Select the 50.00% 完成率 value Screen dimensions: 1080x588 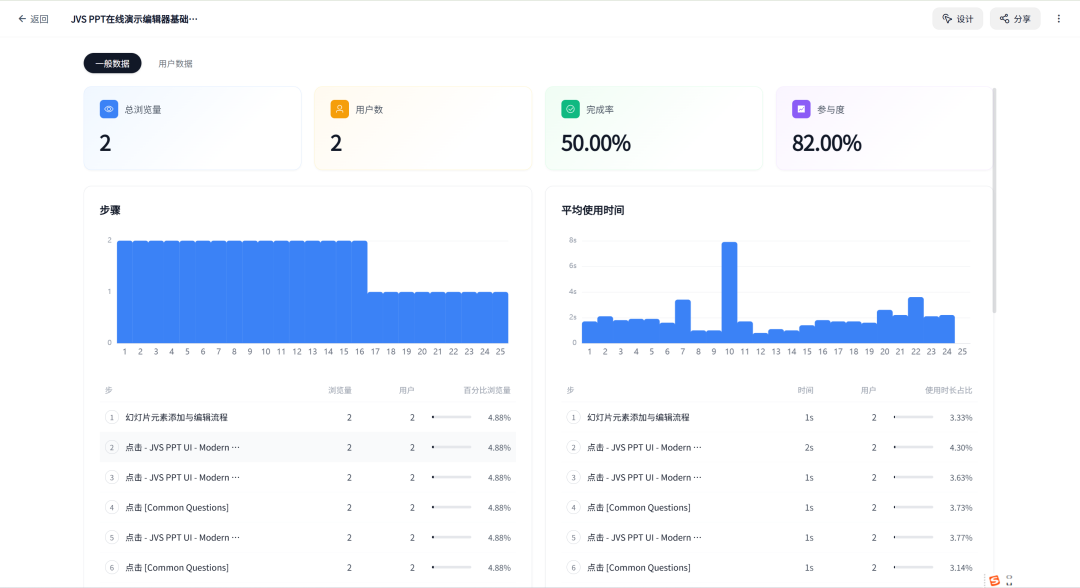click(596, 143)
